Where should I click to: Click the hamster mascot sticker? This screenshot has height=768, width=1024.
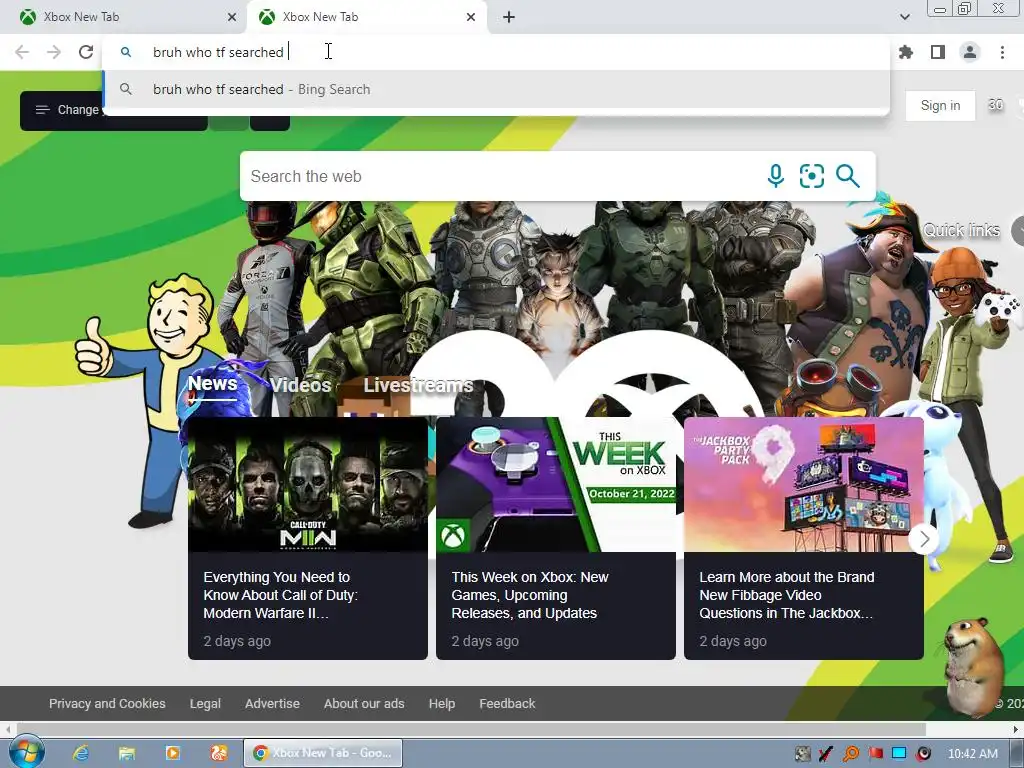point(972,667)
